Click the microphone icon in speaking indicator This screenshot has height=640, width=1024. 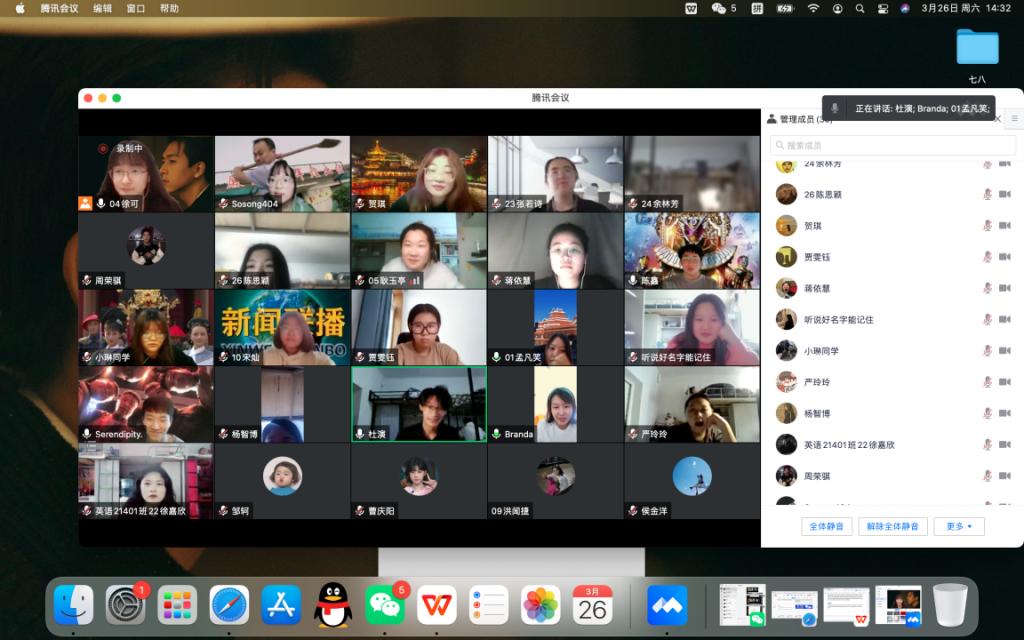point(835,108)
